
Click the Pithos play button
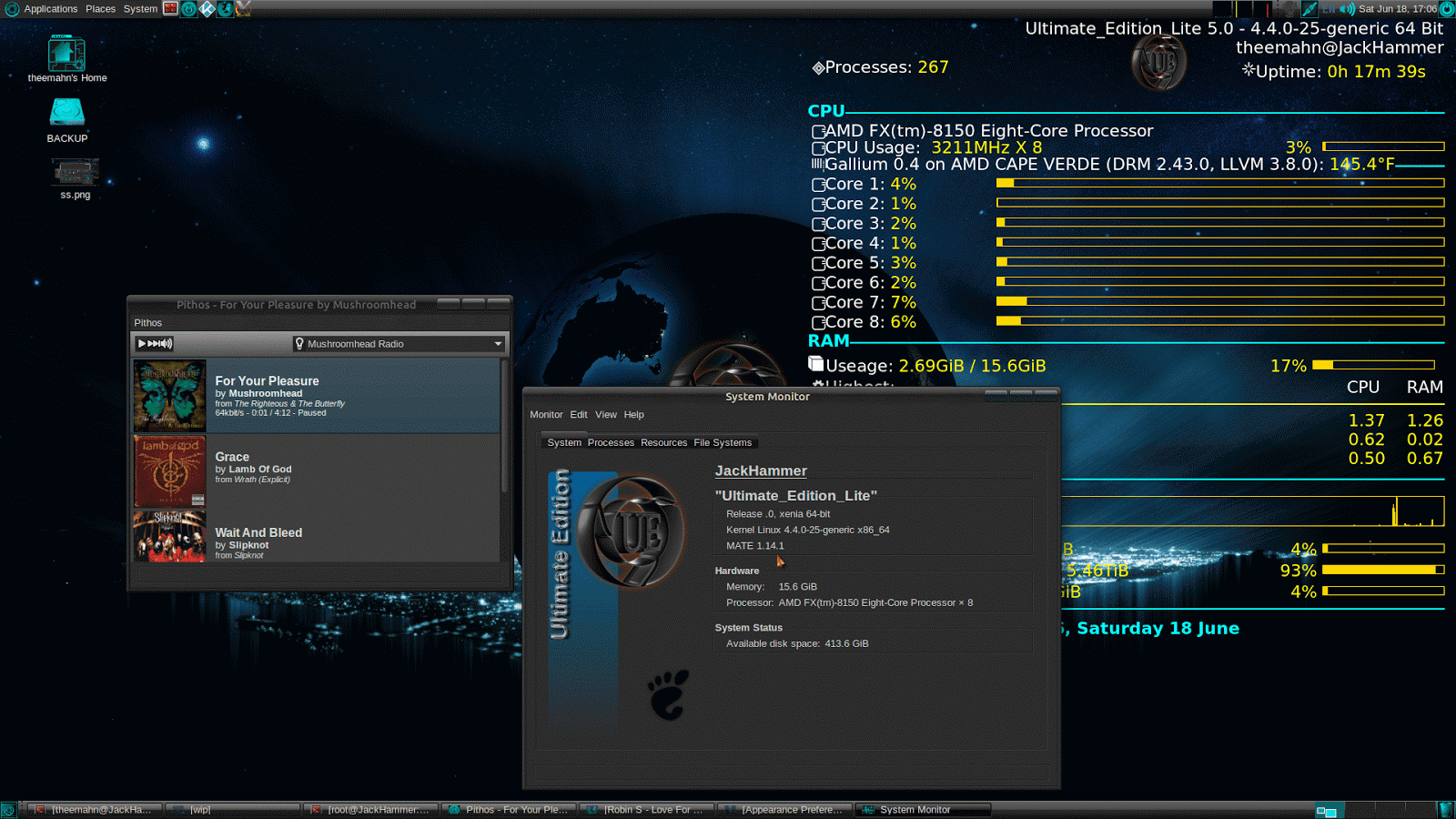[x=142, y=344]
